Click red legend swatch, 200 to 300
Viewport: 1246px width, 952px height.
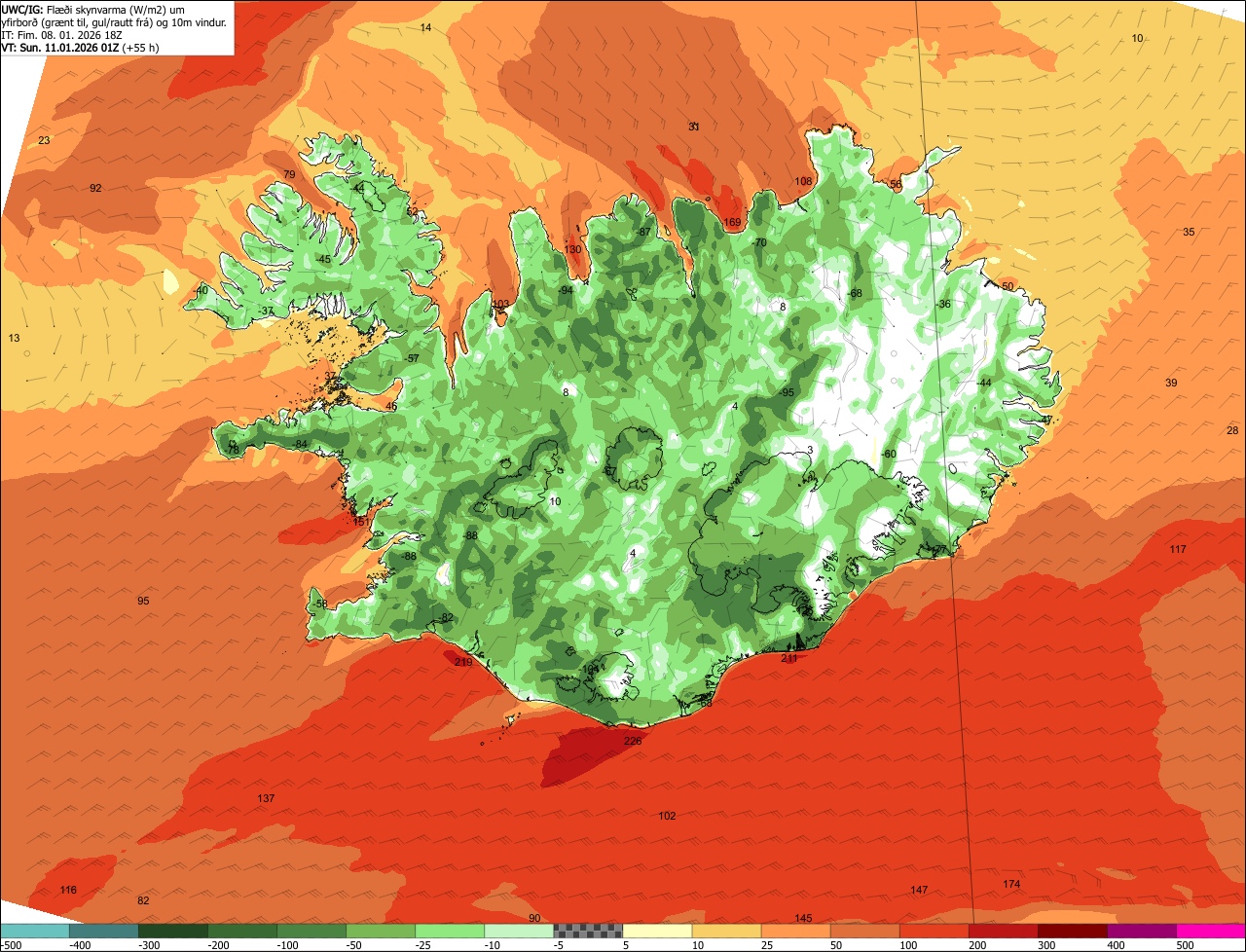[x=1003, y=931]
